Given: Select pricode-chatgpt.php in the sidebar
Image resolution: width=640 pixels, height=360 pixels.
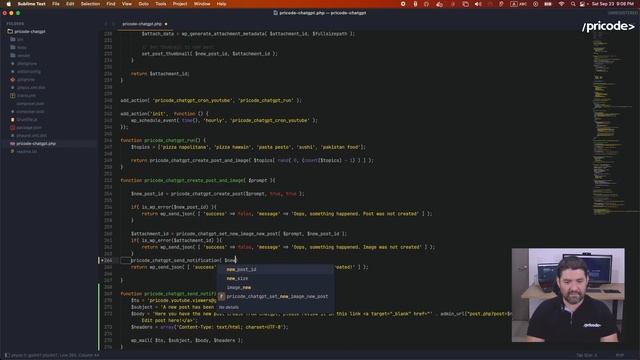Looking at the screenshot, I should pos(36,144).
